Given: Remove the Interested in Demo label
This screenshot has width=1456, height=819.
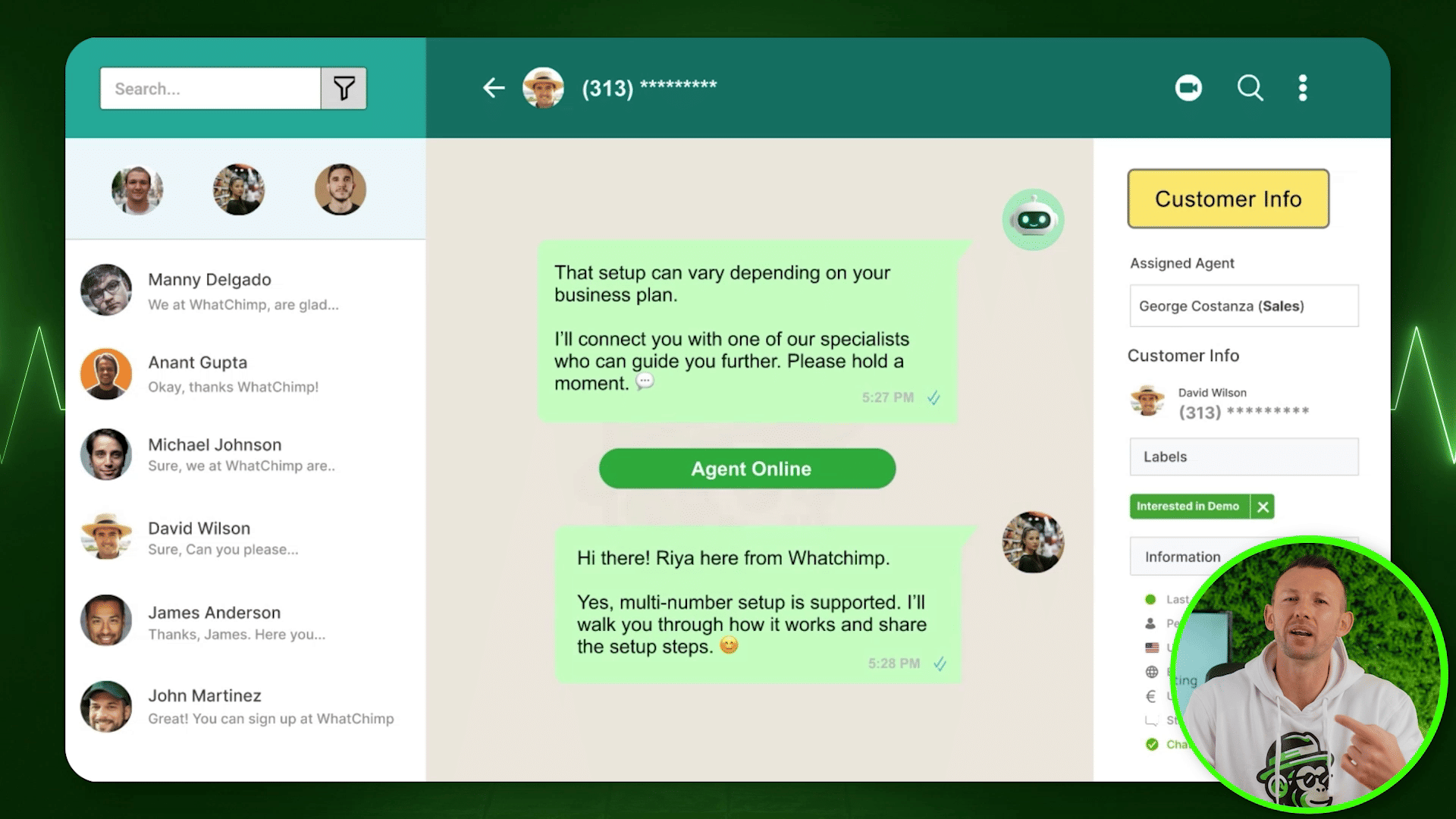Looking at the screenshot, I should tap(1263, 507).
